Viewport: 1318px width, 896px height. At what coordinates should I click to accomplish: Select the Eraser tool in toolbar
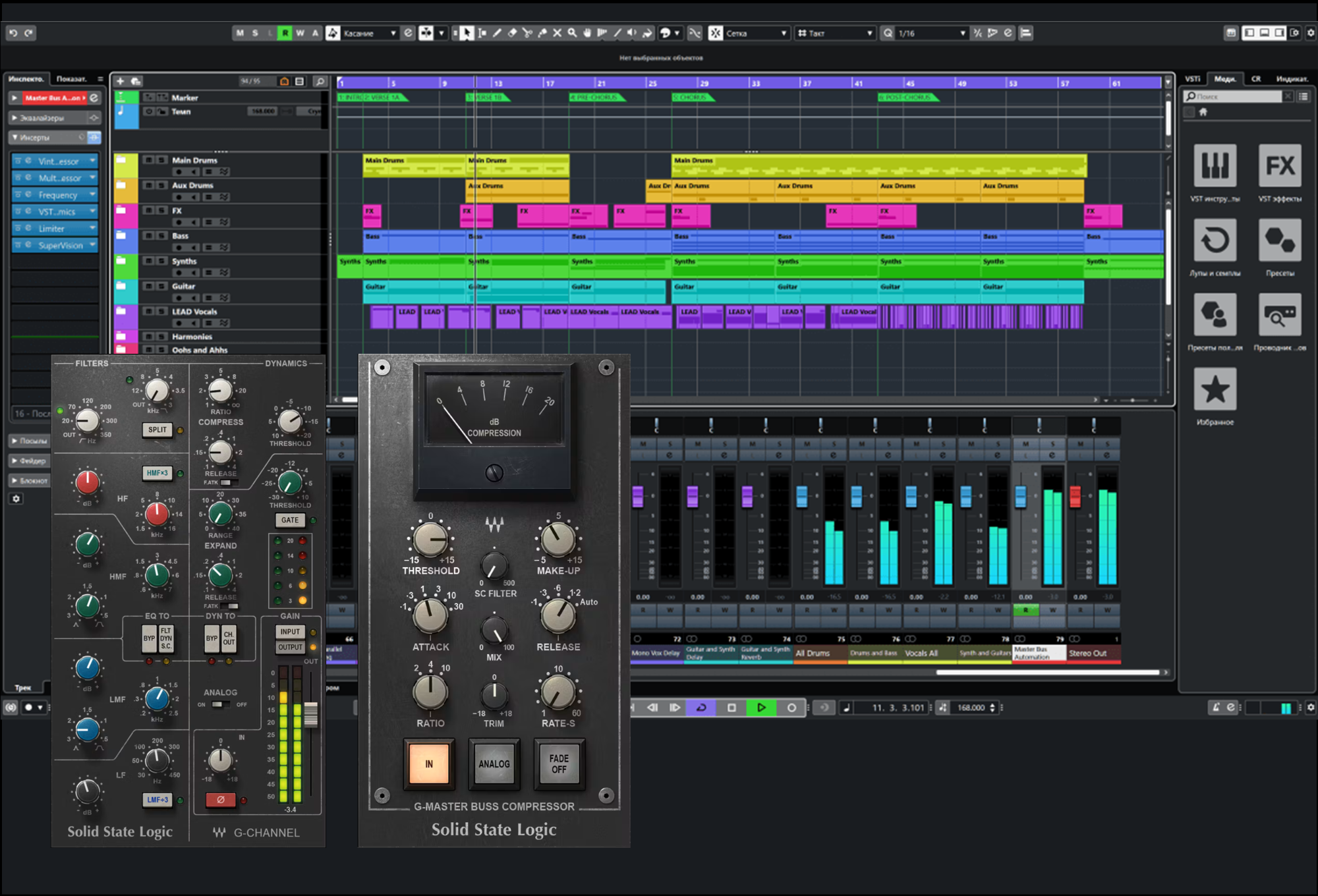[x=512, y=33]
